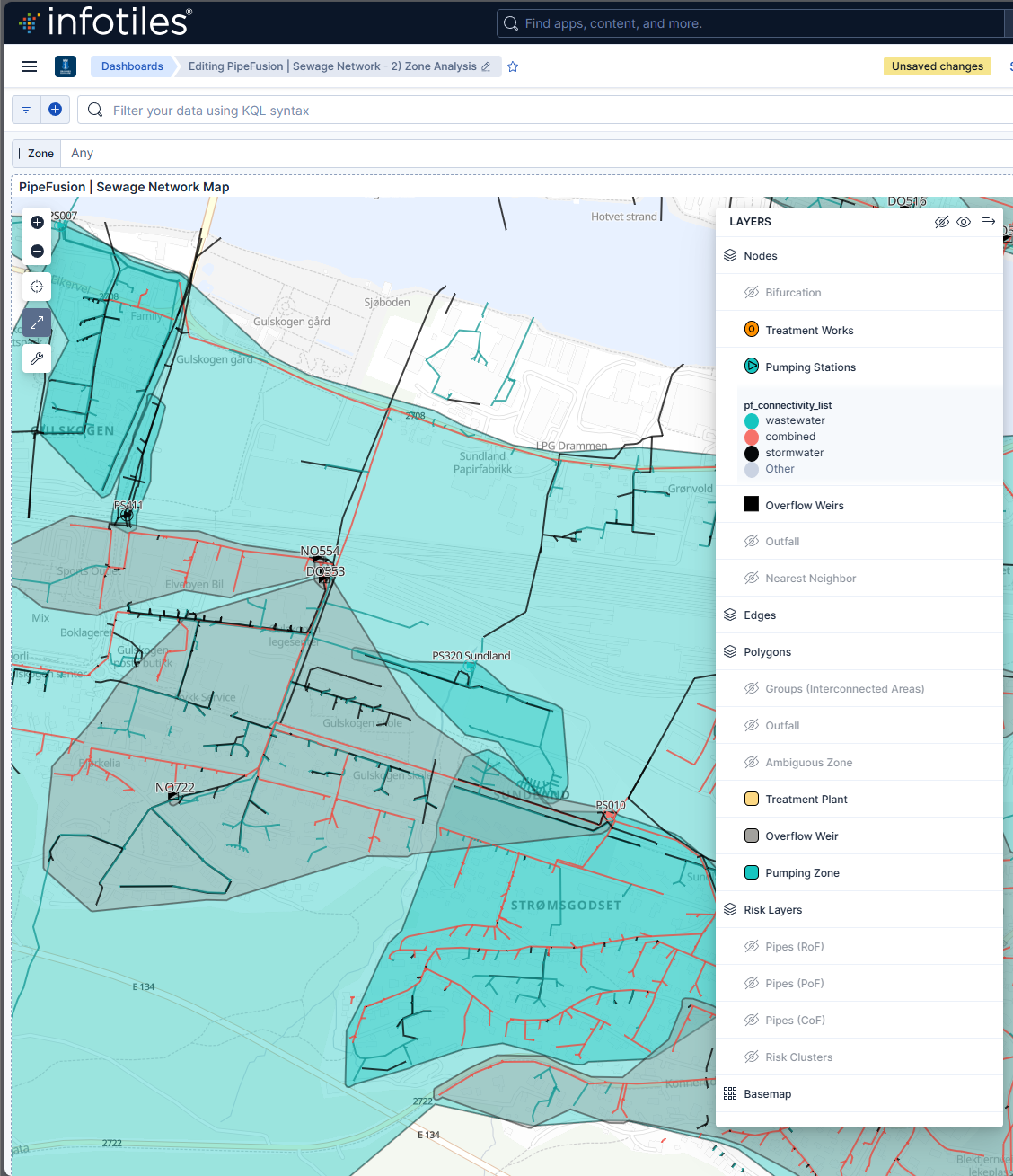The image size is (1013, 1176).
Task: Select the map zoom in tool
Action: pyautogui.click(x=37, y=222)
